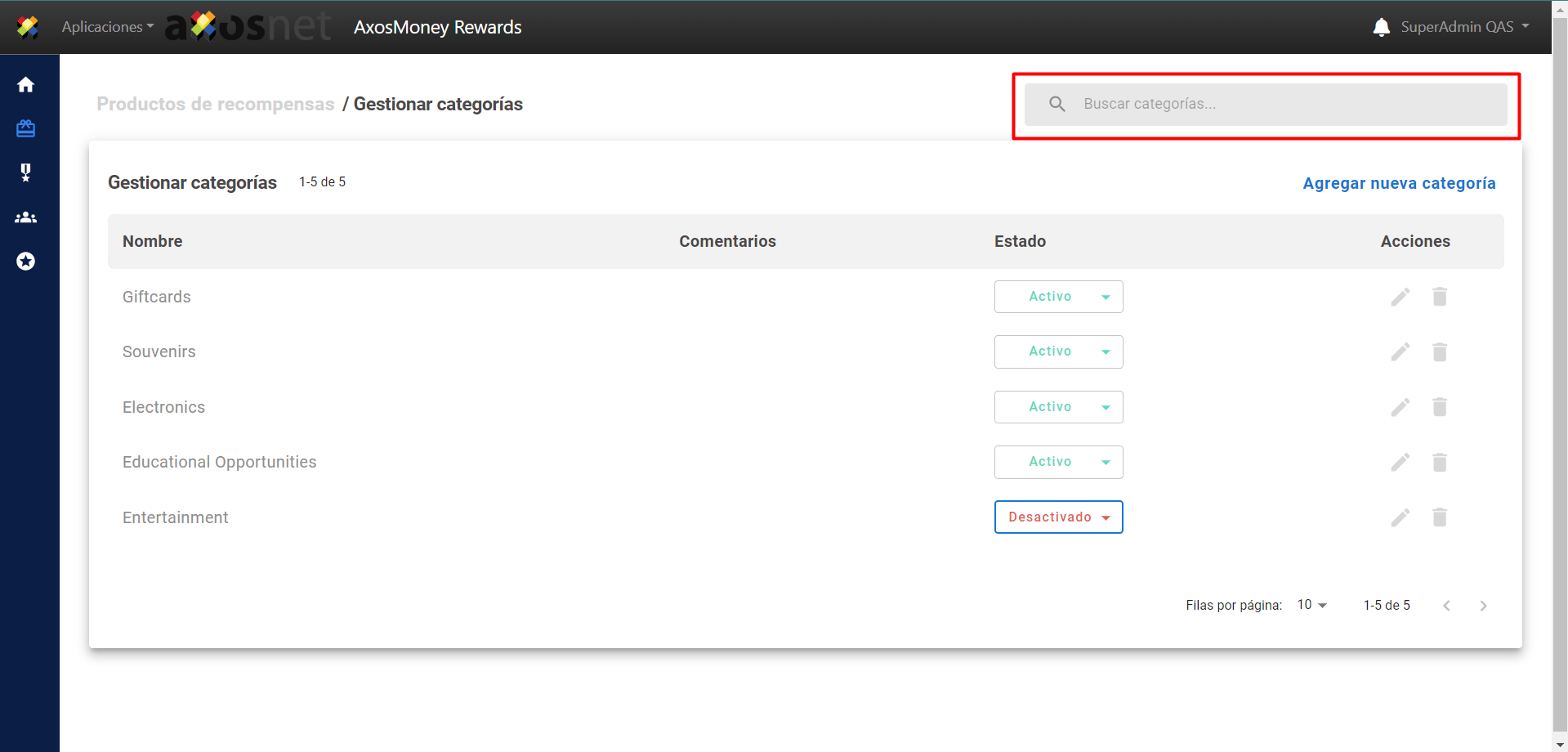1568x752 pixels.
Task: Delete the Electronics category trash icon
Action: pos(1440,407)
